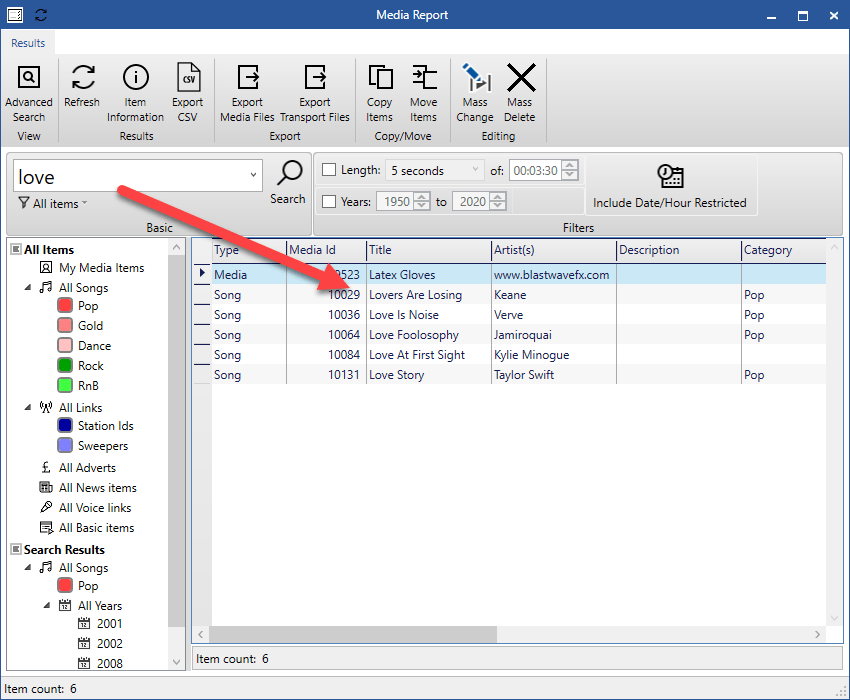Image resolution: width=850 pixels, height=700 pixels.
Task: Open Item Information
Action: (135, 94)
